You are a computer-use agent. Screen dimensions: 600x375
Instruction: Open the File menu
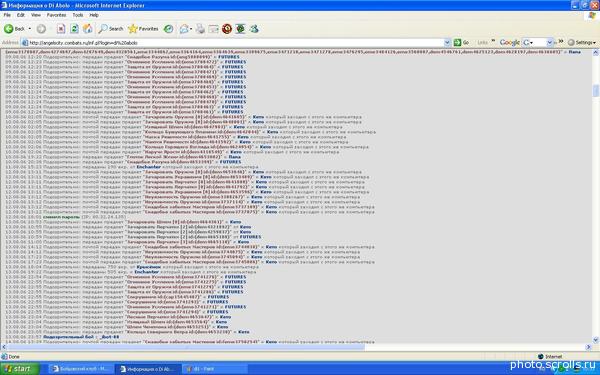(7, 15)
